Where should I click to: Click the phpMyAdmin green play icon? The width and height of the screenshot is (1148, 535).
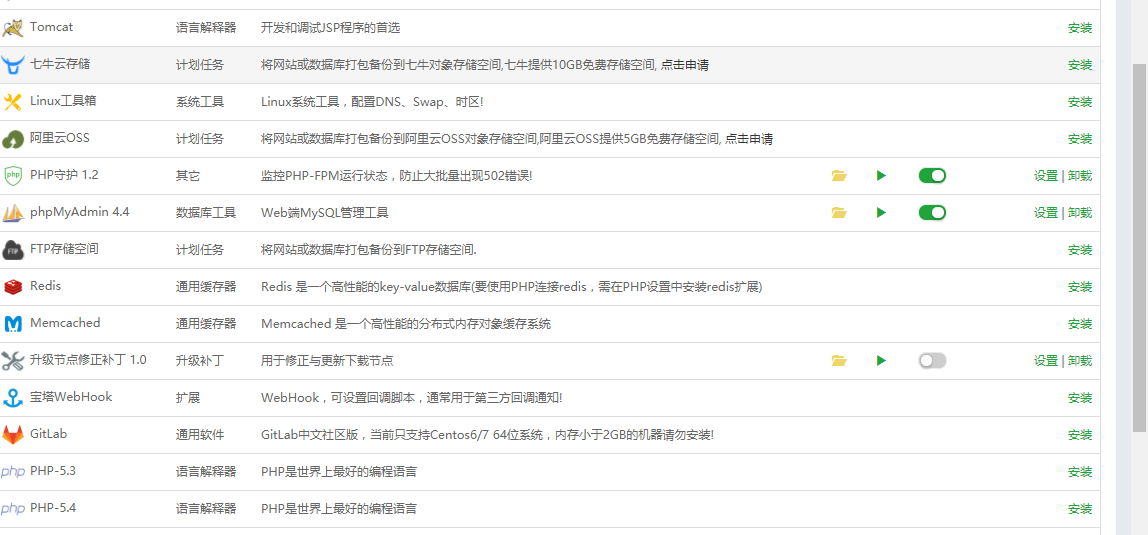[882, 213]
